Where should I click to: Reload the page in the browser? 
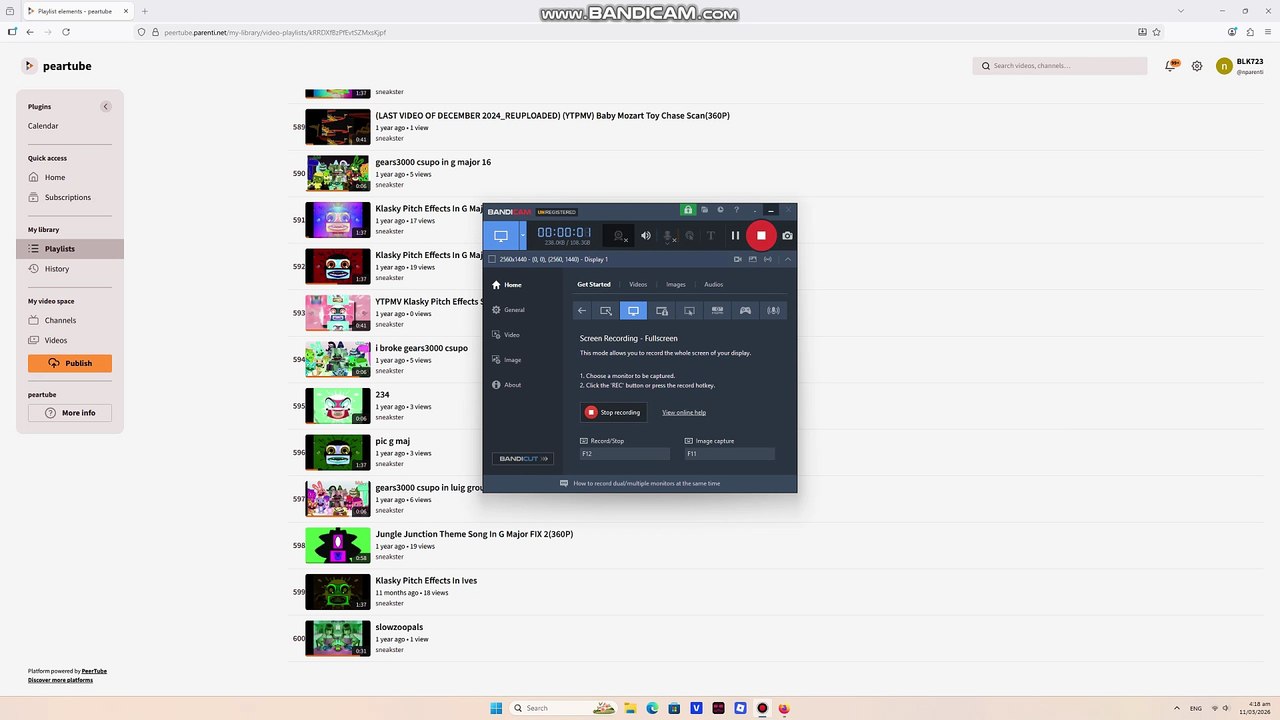[x=66, y=32]
